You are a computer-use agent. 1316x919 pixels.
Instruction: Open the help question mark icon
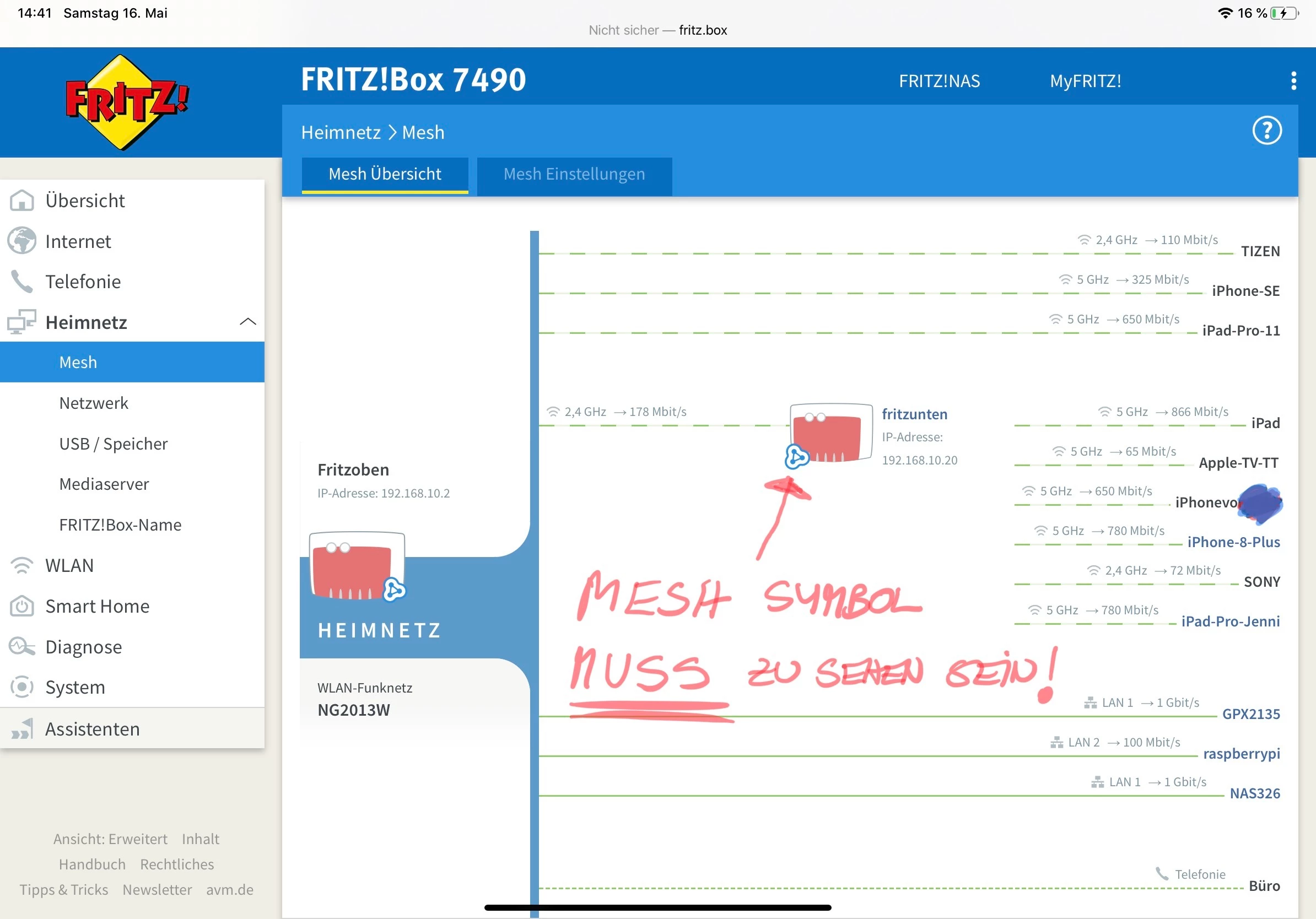(1266, 131)
